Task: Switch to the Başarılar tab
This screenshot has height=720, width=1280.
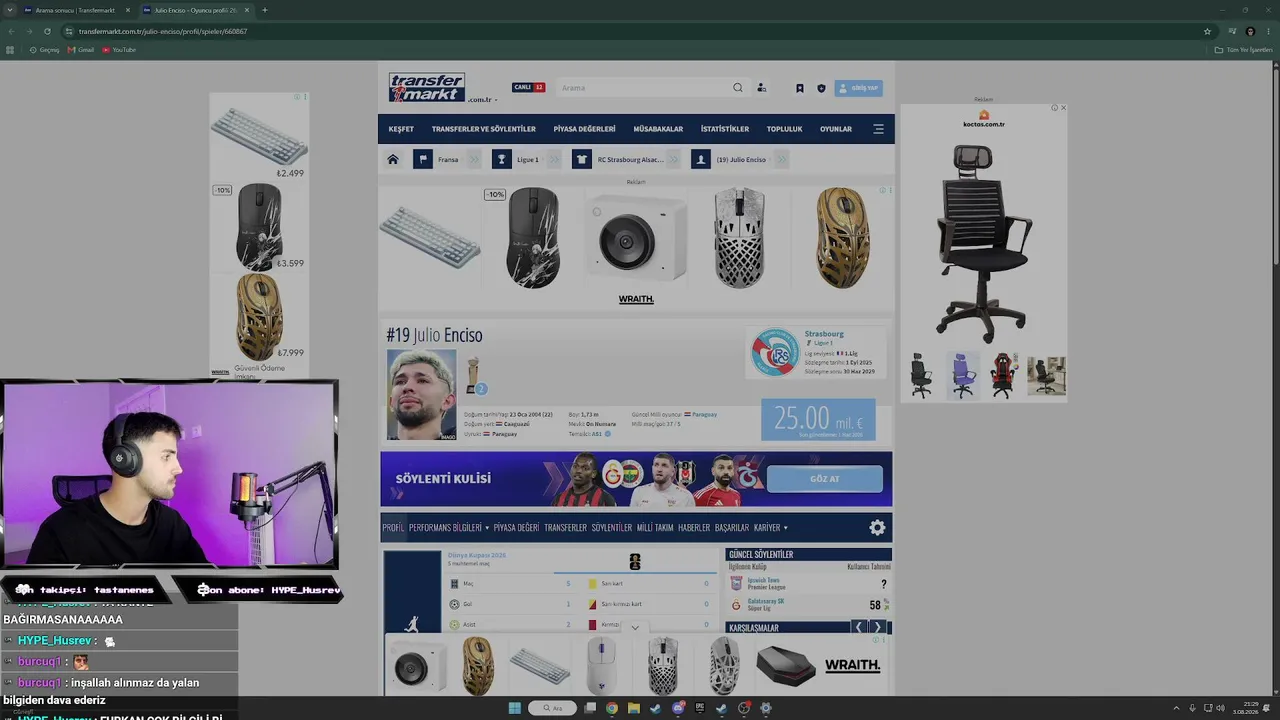Action: pos(732,528)
